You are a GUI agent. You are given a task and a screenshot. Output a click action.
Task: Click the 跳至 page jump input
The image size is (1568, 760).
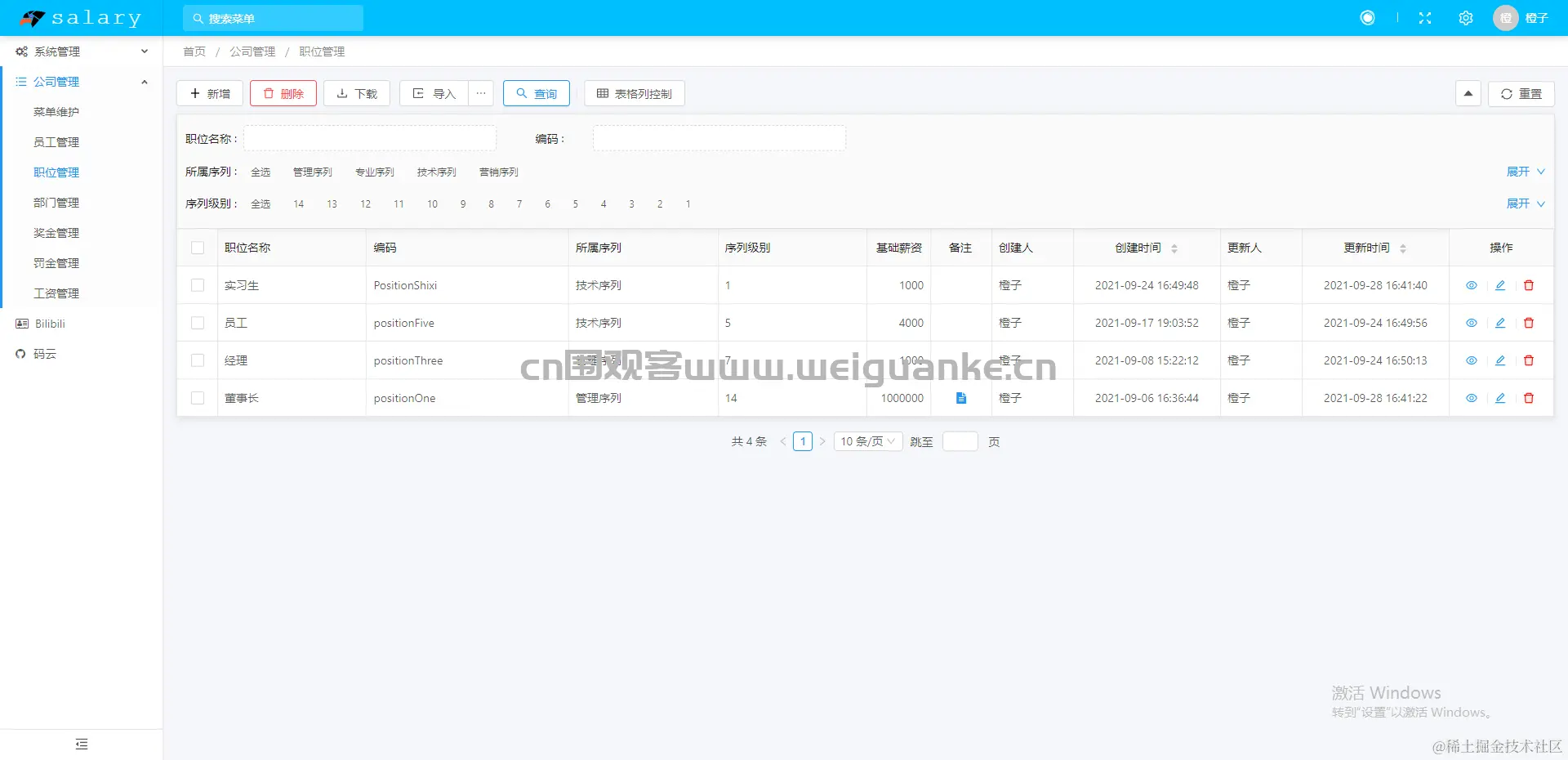tap(960, 441)
